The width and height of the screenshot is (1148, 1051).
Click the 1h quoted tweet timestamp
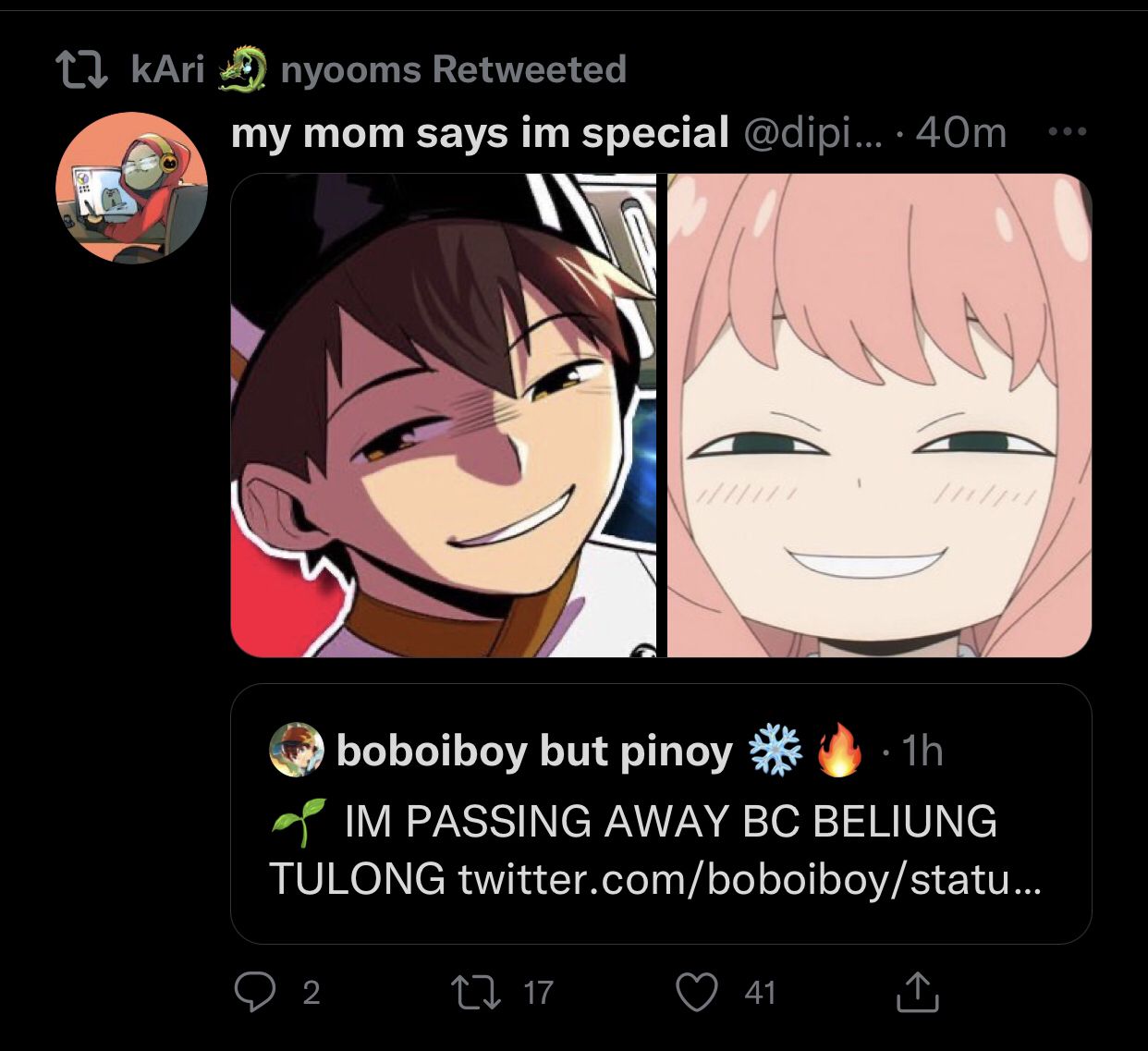pos(922,751)
